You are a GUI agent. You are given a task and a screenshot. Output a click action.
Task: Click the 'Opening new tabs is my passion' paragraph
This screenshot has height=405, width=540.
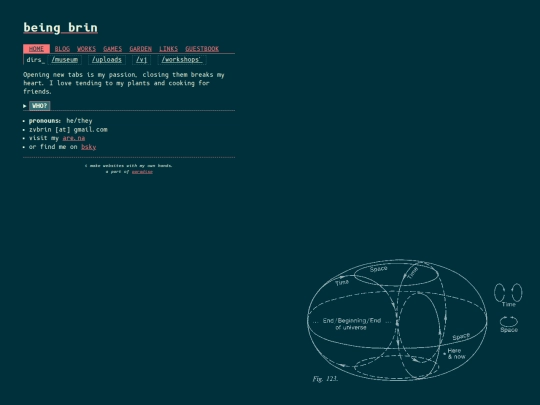point(124,83)
